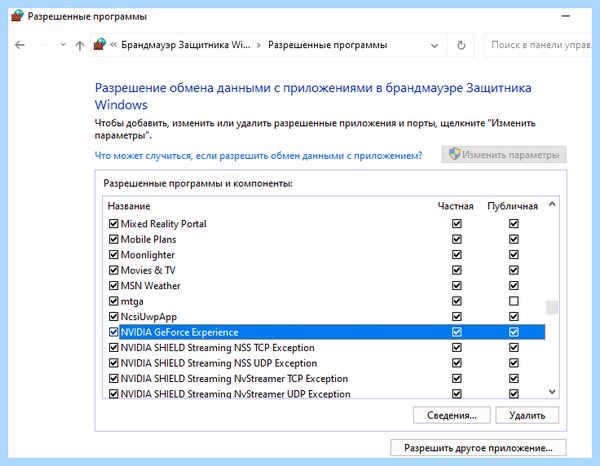Toggle NvStreamer TCP Exception private checkbox

[457, 378]
